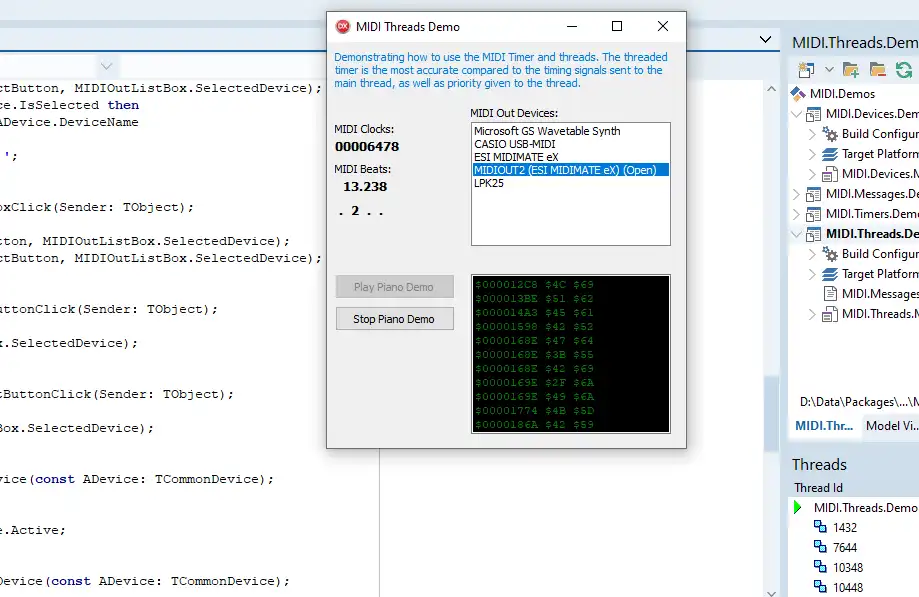Click the Thread Id column header
This screenshot has height=597, width=919.
pos(818,487)
